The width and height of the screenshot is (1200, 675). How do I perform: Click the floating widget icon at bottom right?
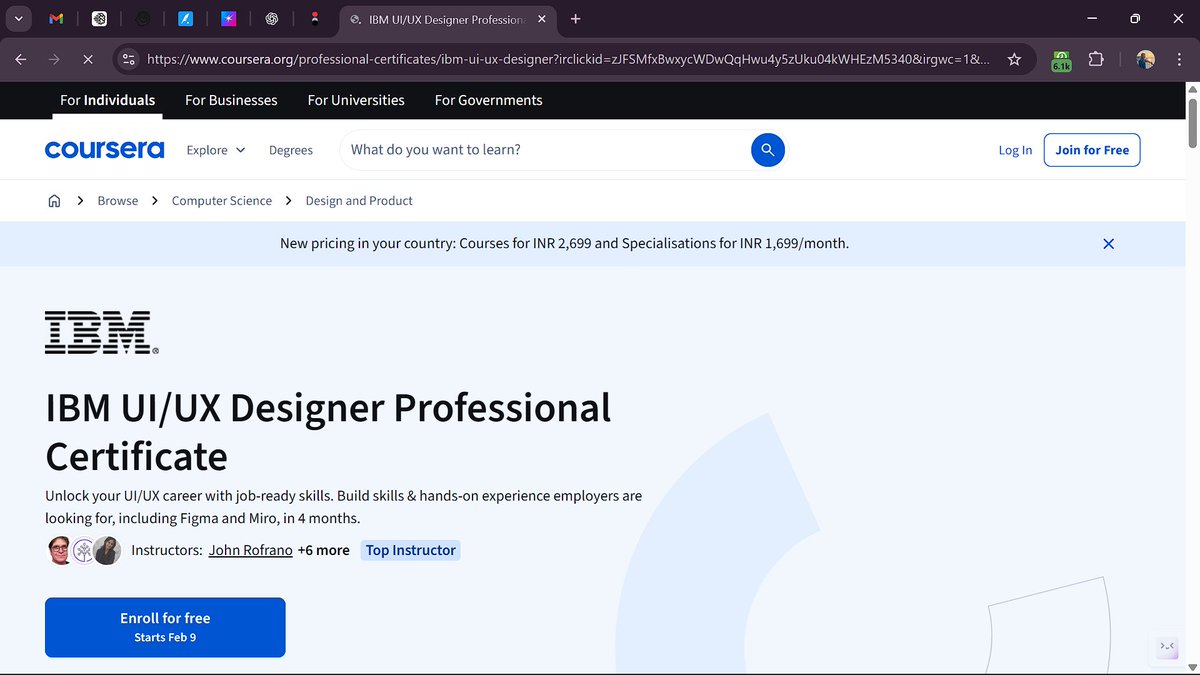(1167, 647)
